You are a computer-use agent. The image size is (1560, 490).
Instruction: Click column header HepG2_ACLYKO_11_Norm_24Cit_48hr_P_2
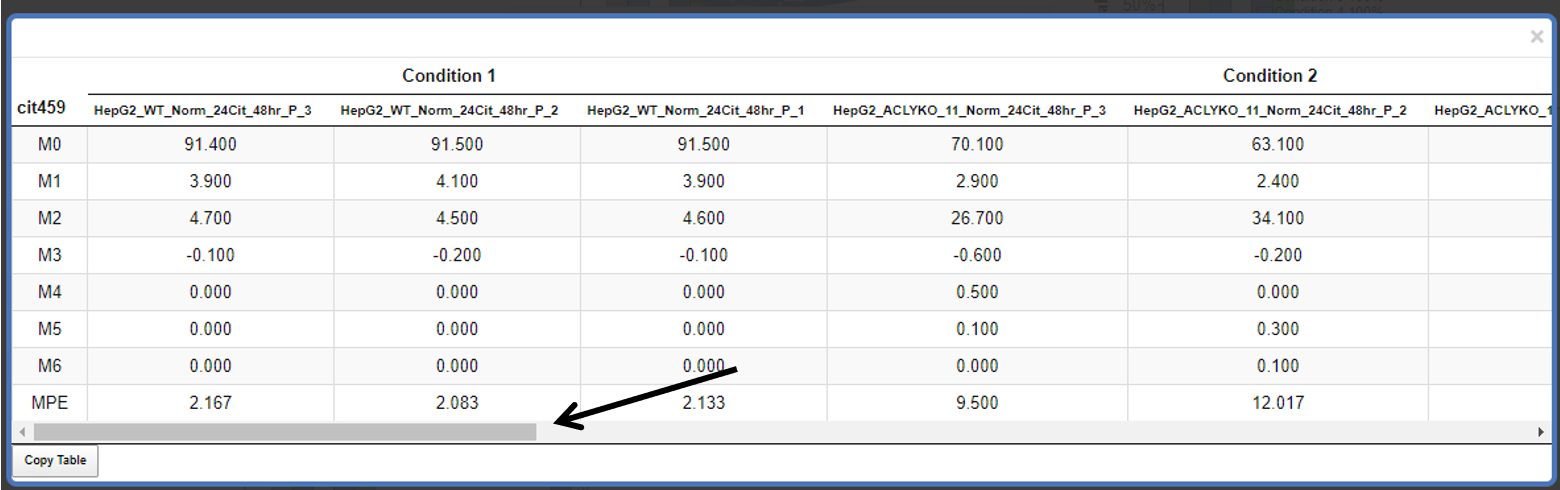pyautogui.click(x=1270, y=111)
